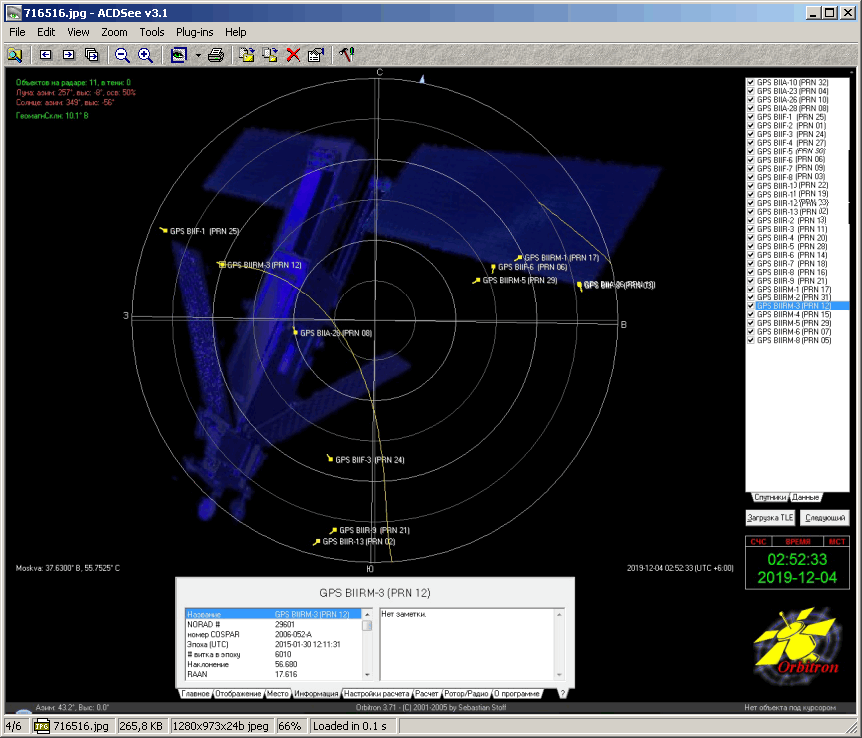Image resolution: width=862 pixels, height=738 pixels.
Task: Open the Plug-ins menu
Action: coord(194,32)
